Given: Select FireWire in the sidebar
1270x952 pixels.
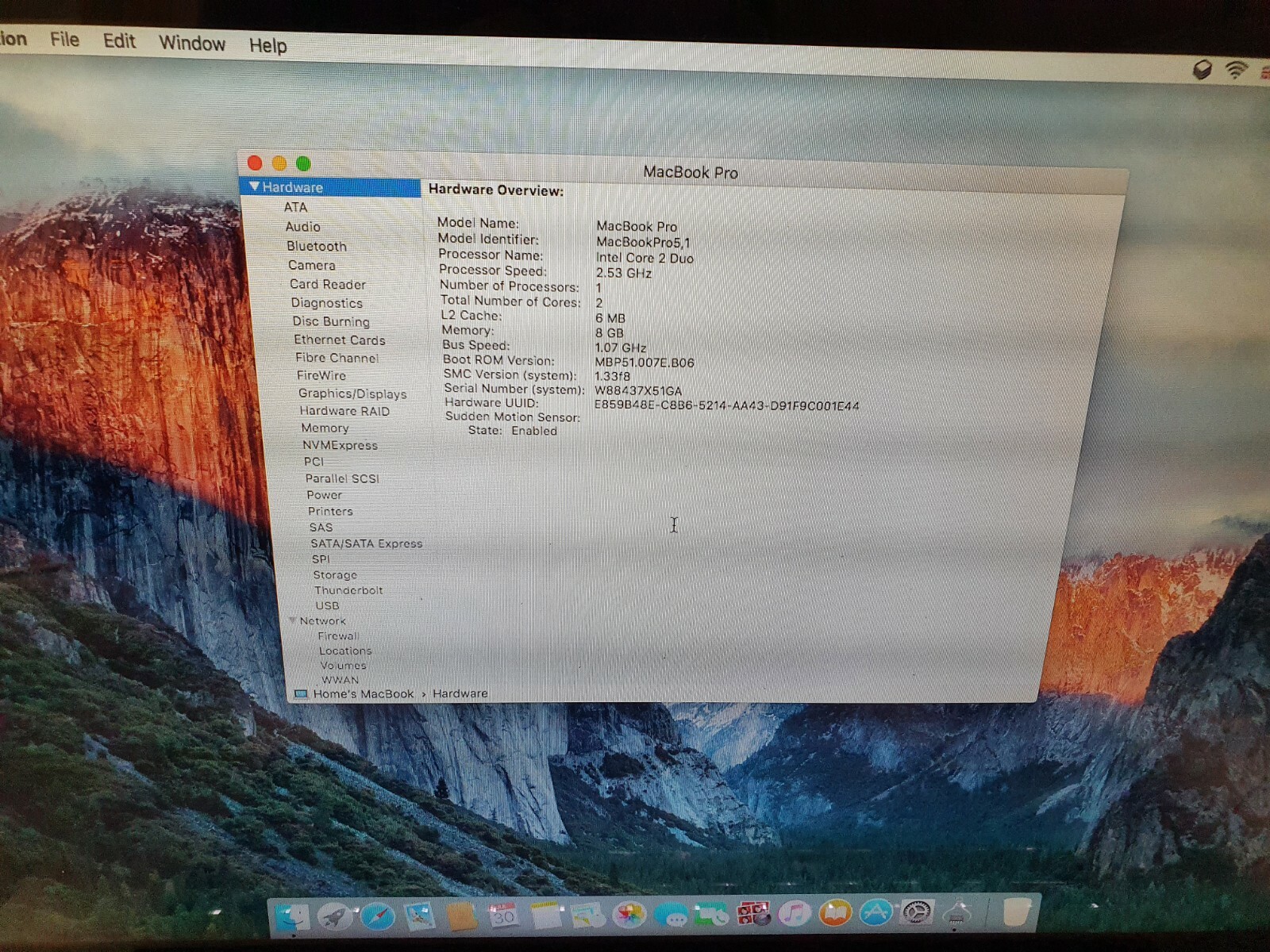Looking at the screenshot, I should (321, 375).
